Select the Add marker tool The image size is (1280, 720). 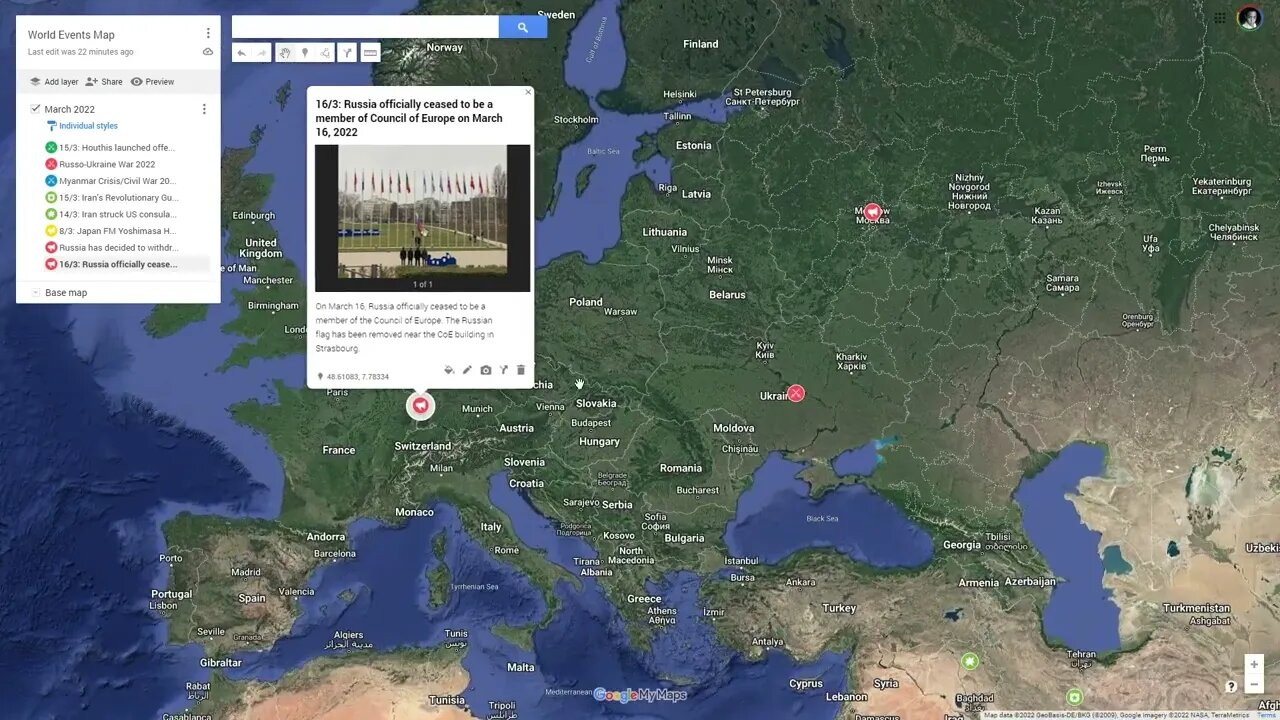[x=305, y=53]
